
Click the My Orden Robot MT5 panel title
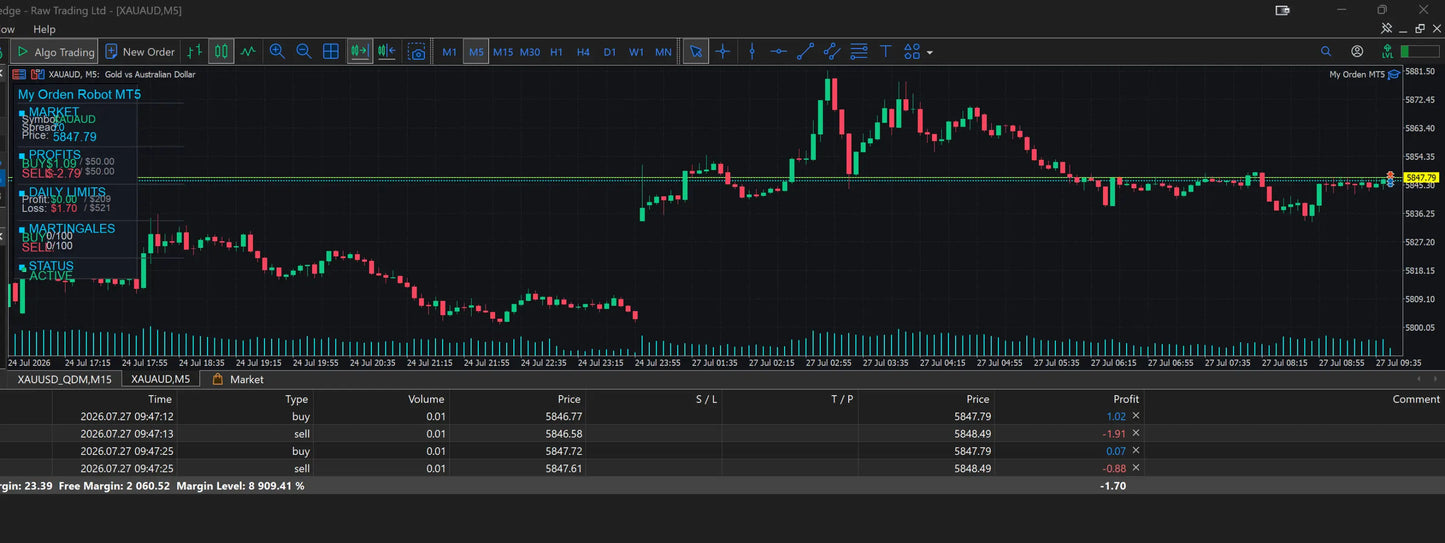pyautogui.click(x=79, y=94)
